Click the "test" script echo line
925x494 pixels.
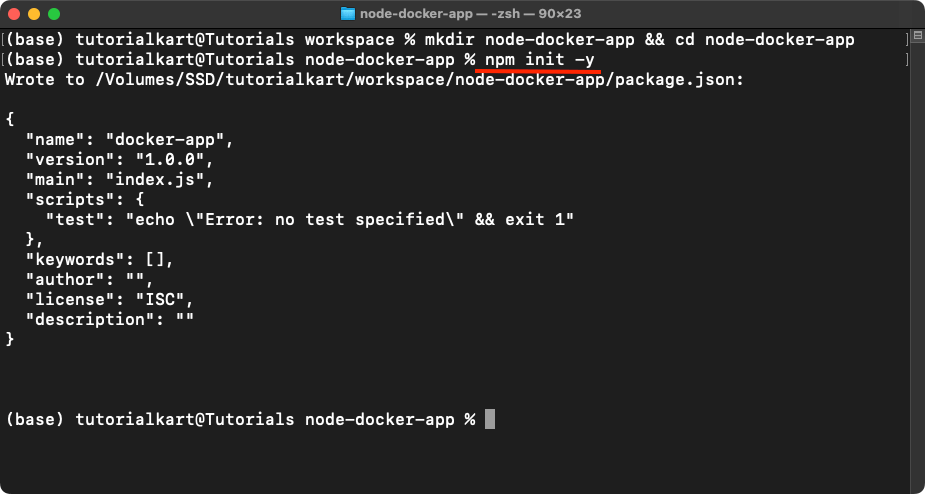pos(310,220)
